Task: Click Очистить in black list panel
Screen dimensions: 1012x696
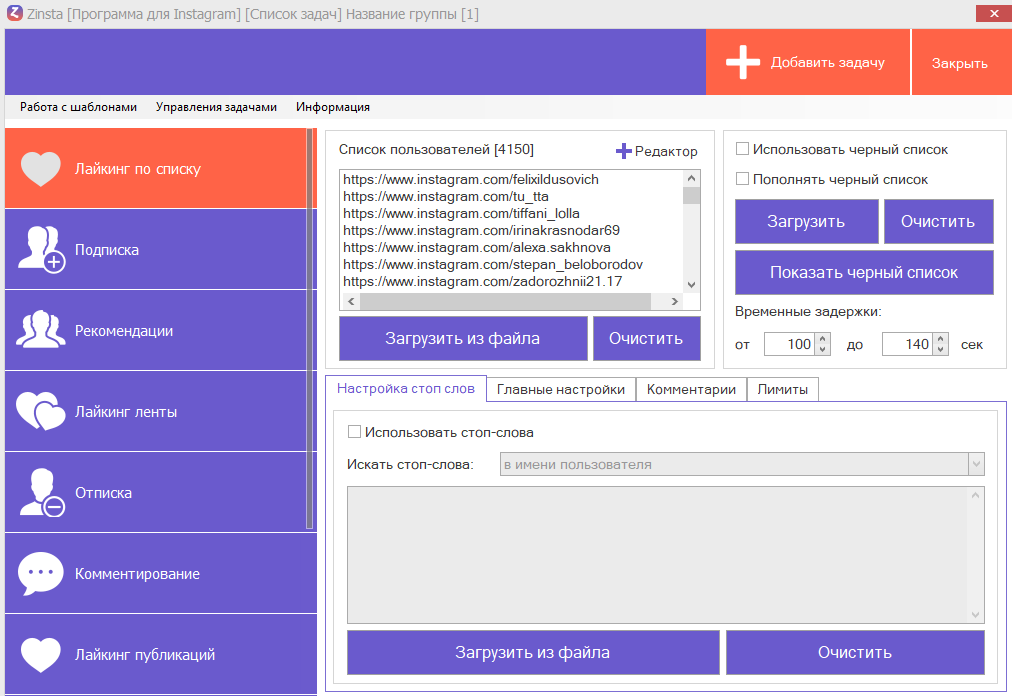Action: click(938, 221)
